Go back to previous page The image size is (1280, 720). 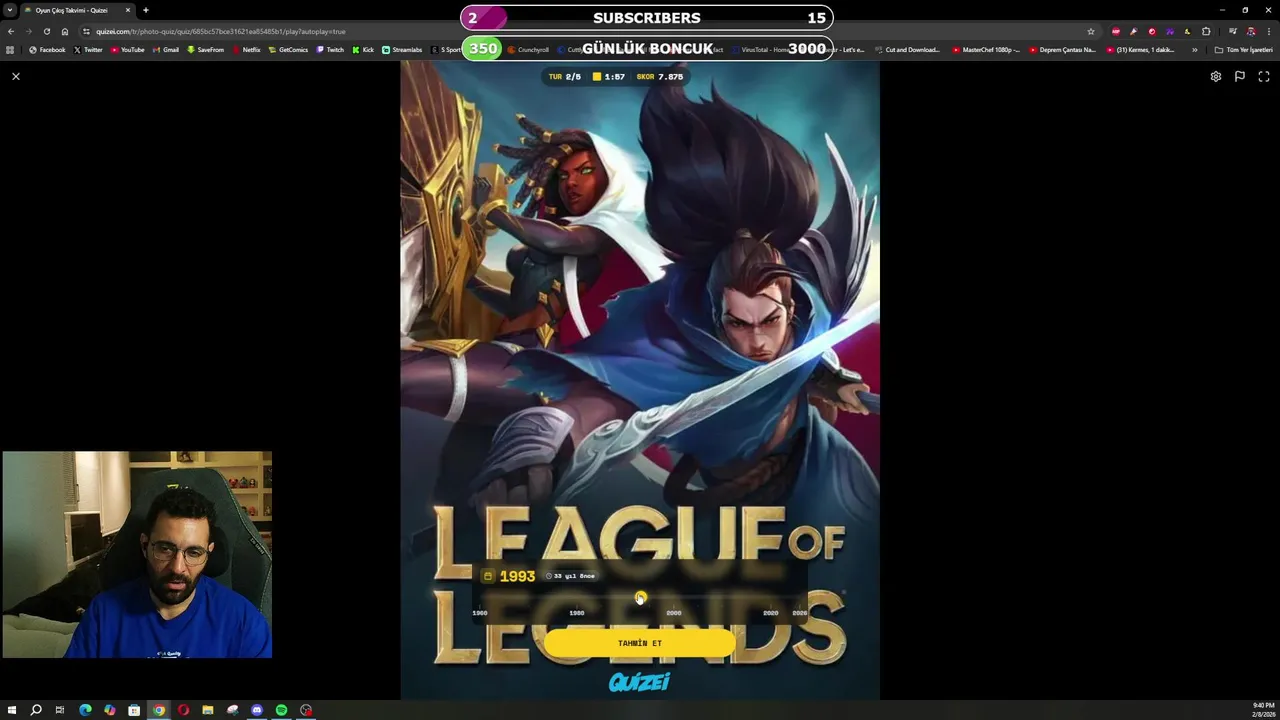pyautogui.click(x=11, y=31)
